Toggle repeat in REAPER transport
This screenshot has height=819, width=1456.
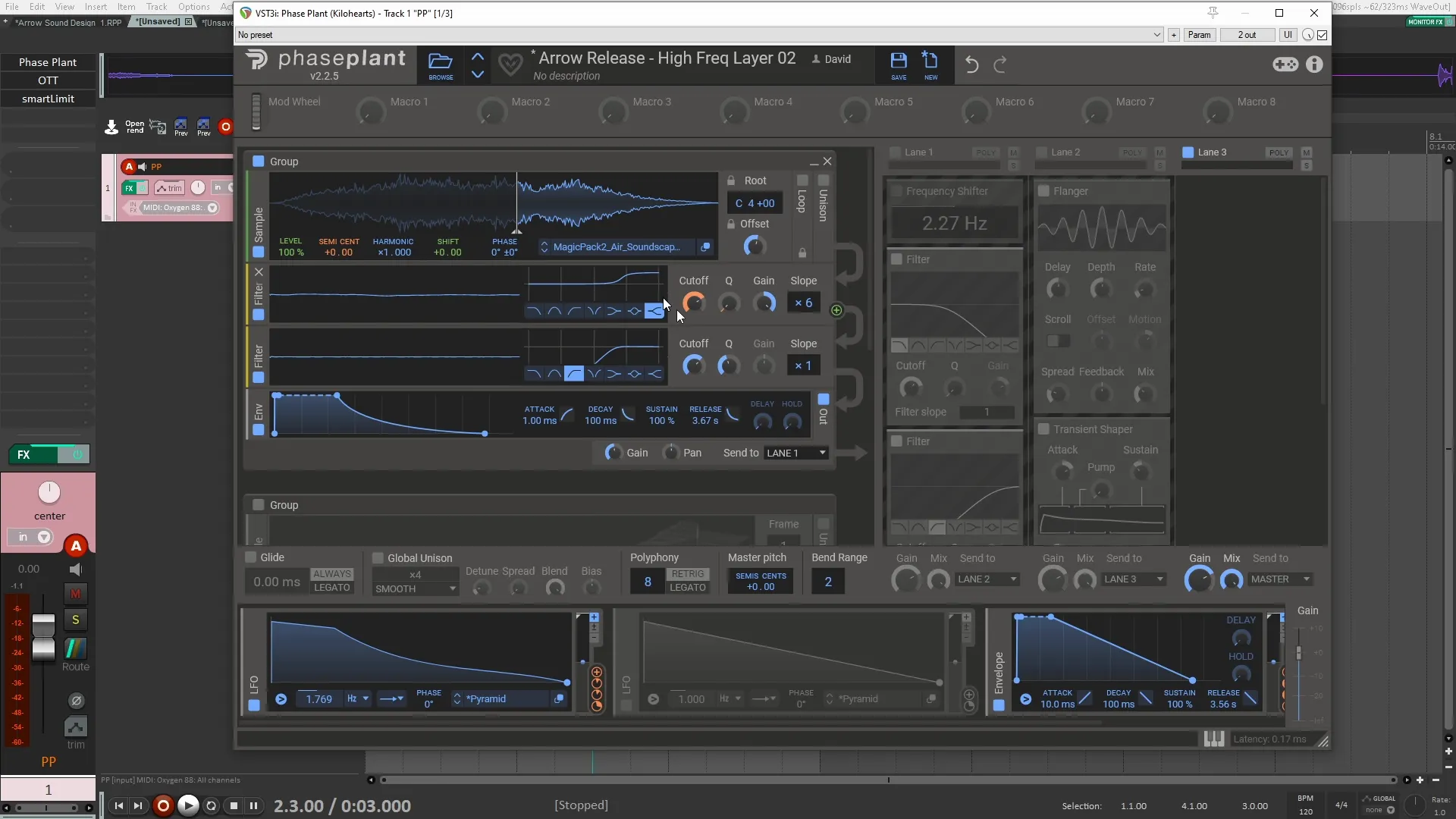coord(212,805)
